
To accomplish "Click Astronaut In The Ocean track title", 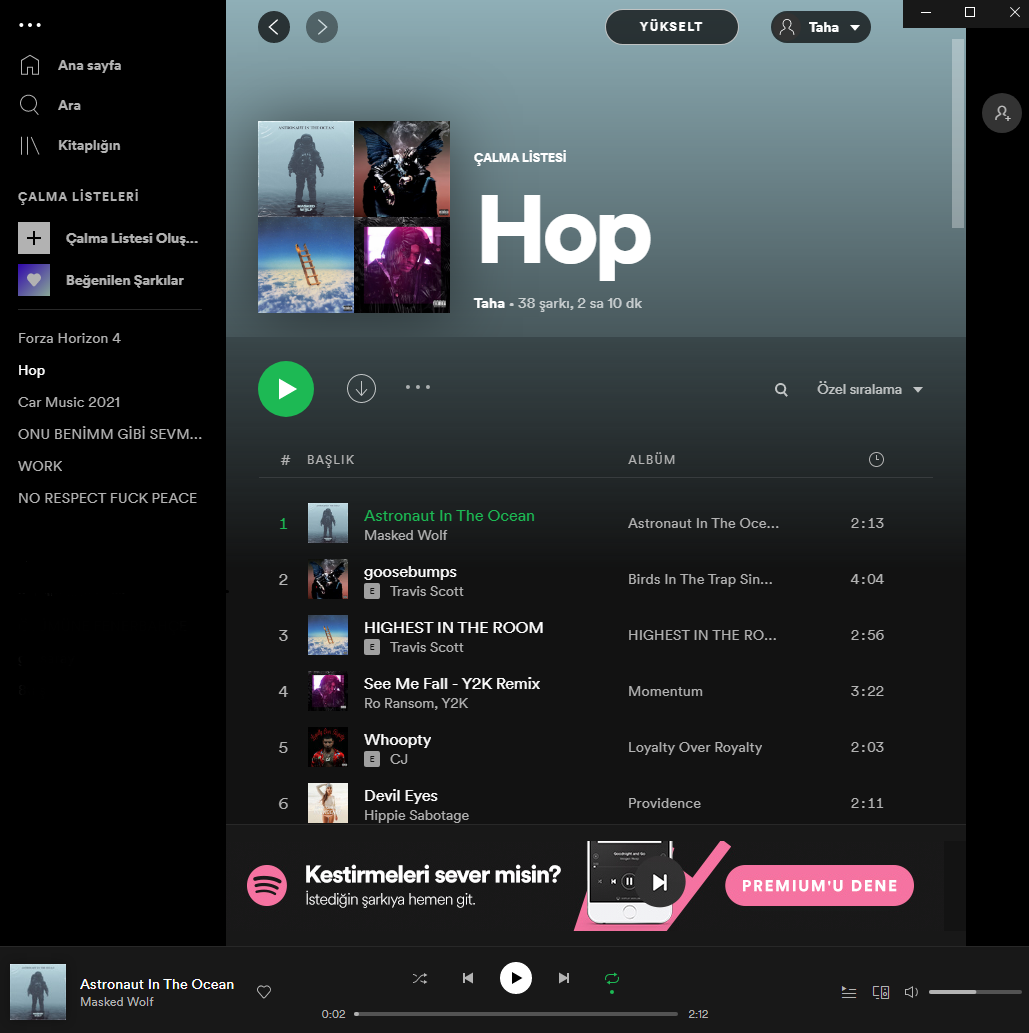I will [x=449, y=516].
